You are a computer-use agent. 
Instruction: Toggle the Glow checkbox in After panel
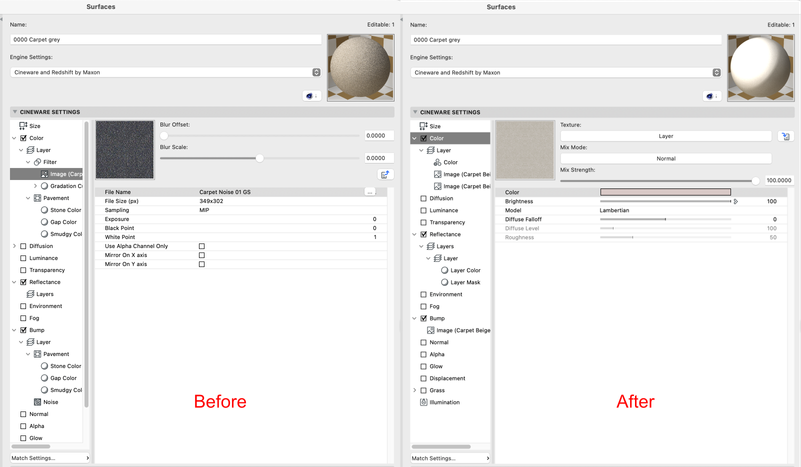click(423, 366)
